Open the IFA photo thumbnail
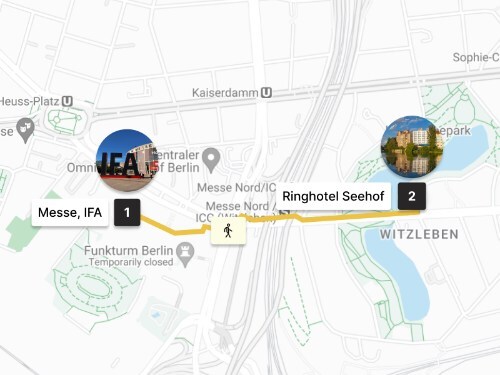Image resolution: width=500 pixels, height=375 pixels. 126,160
